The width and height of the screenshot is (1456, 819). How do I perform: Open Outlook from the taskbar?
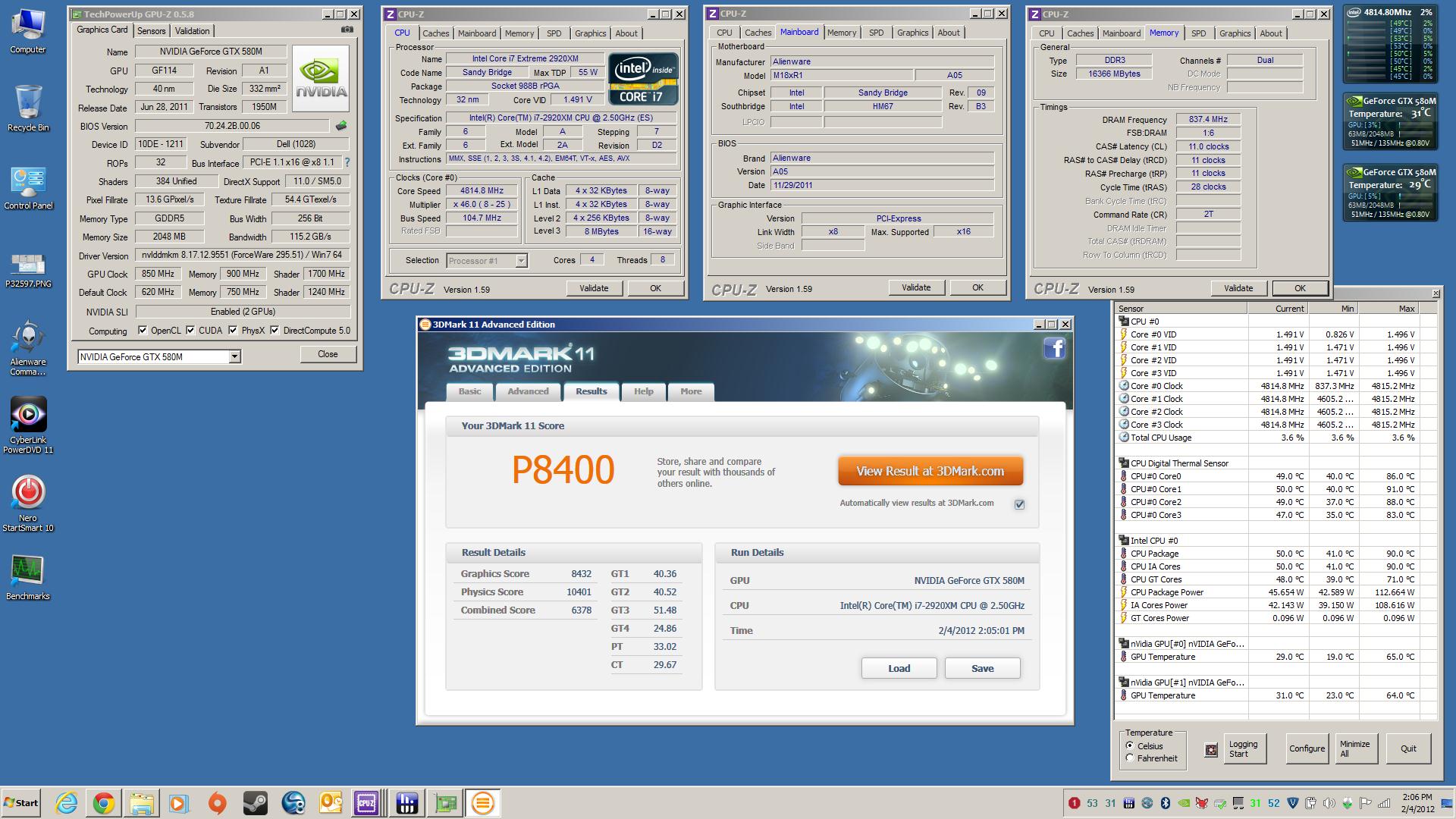click(x=331, y=803)
